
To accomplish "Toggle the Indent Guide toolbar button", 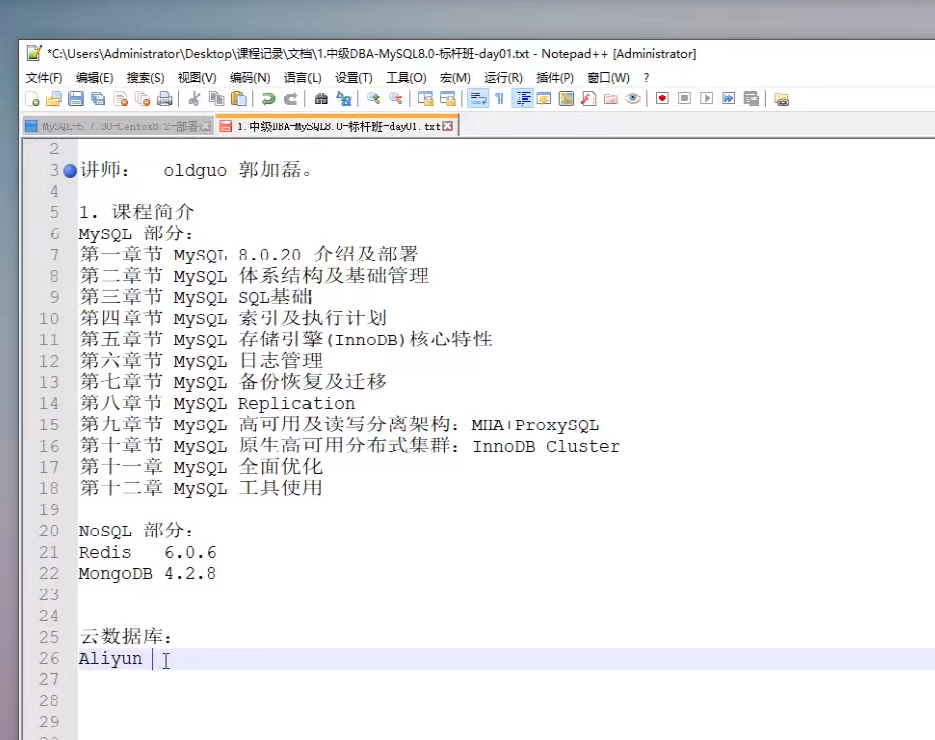I will point(524,99).
